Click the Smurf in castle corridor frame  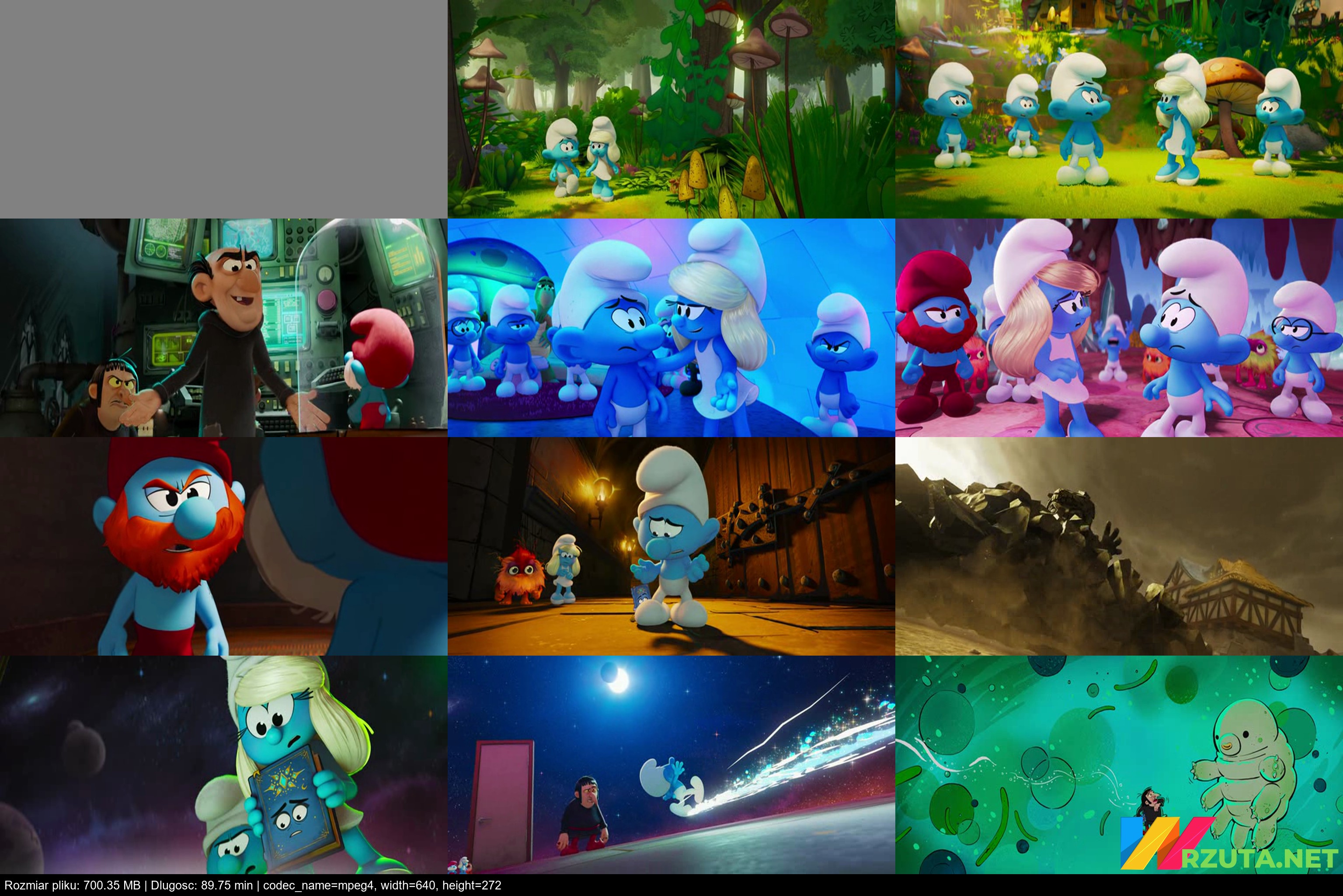point(671,546)
